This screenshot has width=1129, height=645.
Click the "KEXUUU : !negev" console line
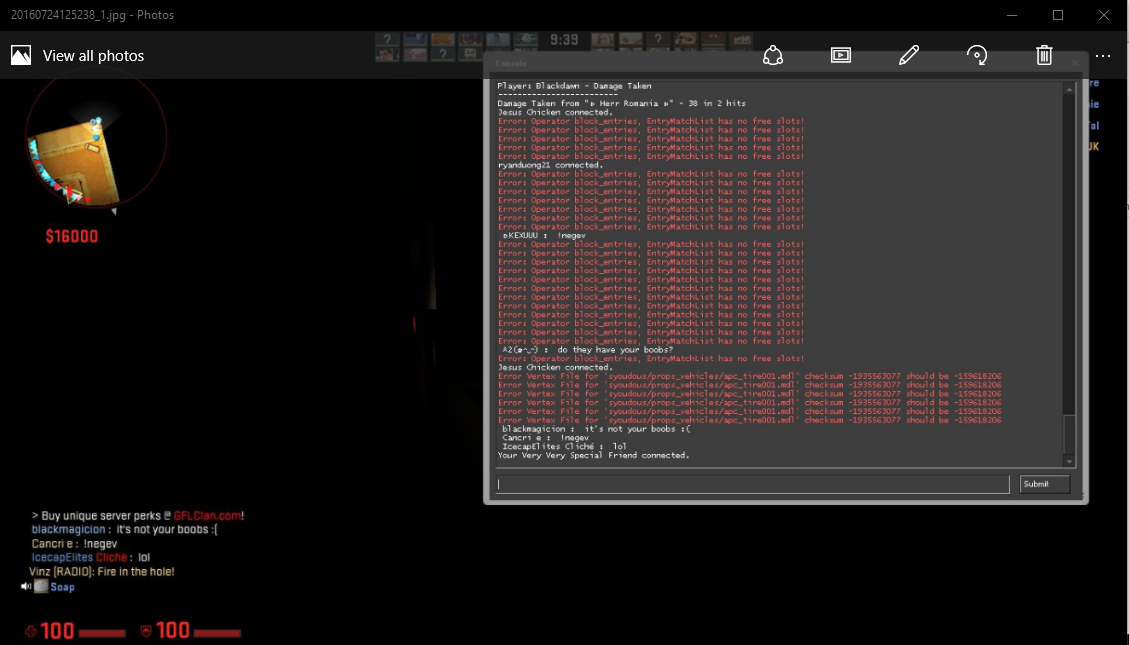coord(544,235)
